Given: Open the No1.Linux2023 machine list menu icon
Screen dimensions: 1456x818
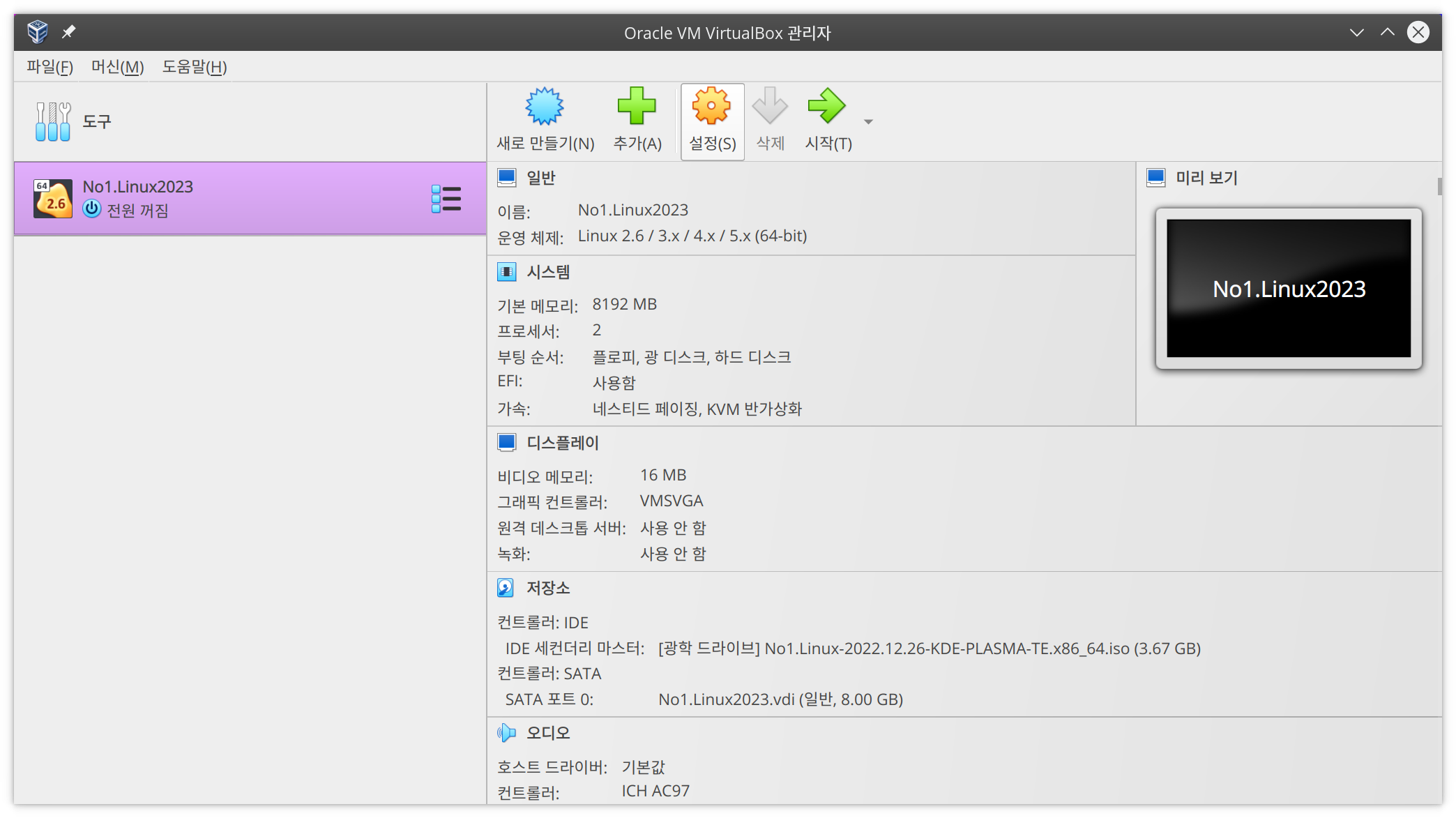Looking at the screenshot, I should pyautogui.click(x=446, y=199).
